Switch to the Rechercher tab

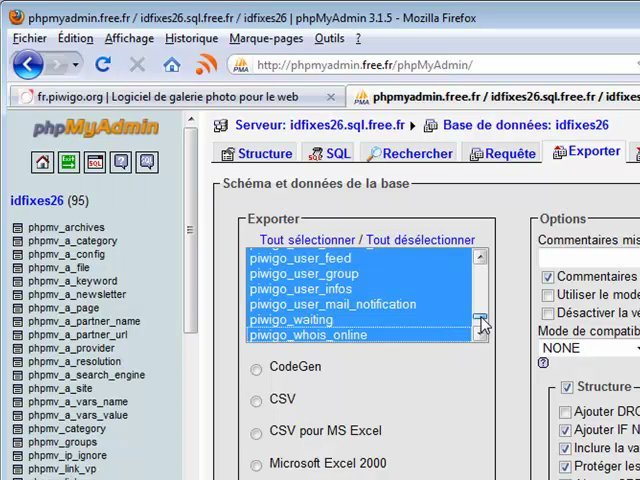coord(409,153)
